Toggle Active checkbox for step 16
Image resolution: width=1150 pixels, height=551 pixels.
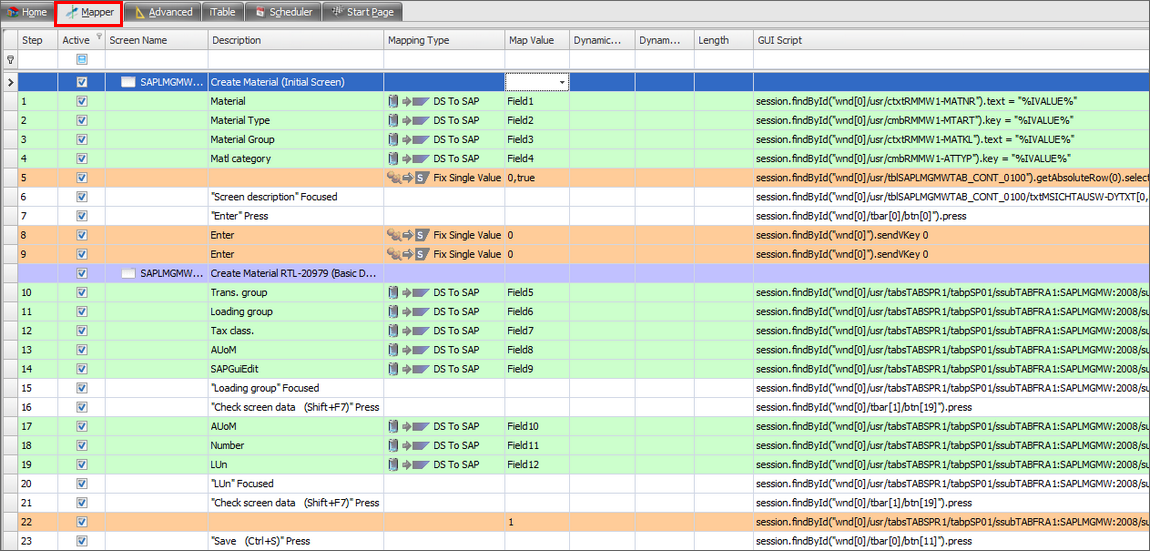tap(82, 406)
